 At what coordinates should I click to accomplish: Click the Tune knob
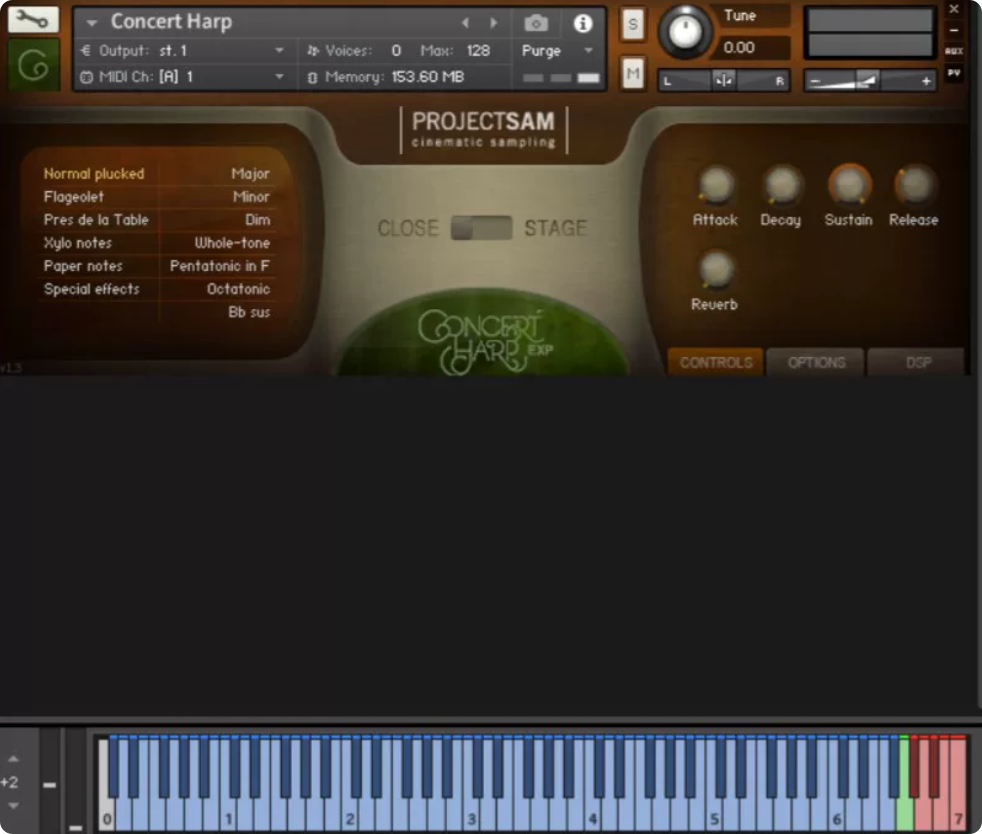click(x=685, y=31)
